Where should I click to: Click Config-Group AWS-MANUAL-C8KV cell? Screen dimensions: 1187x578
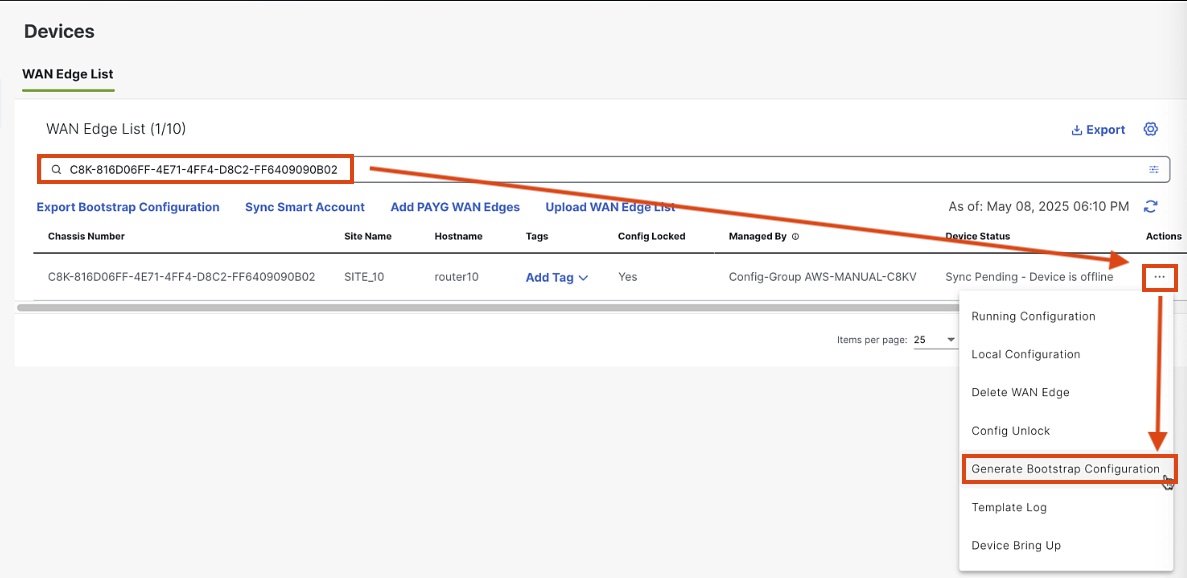822,277
